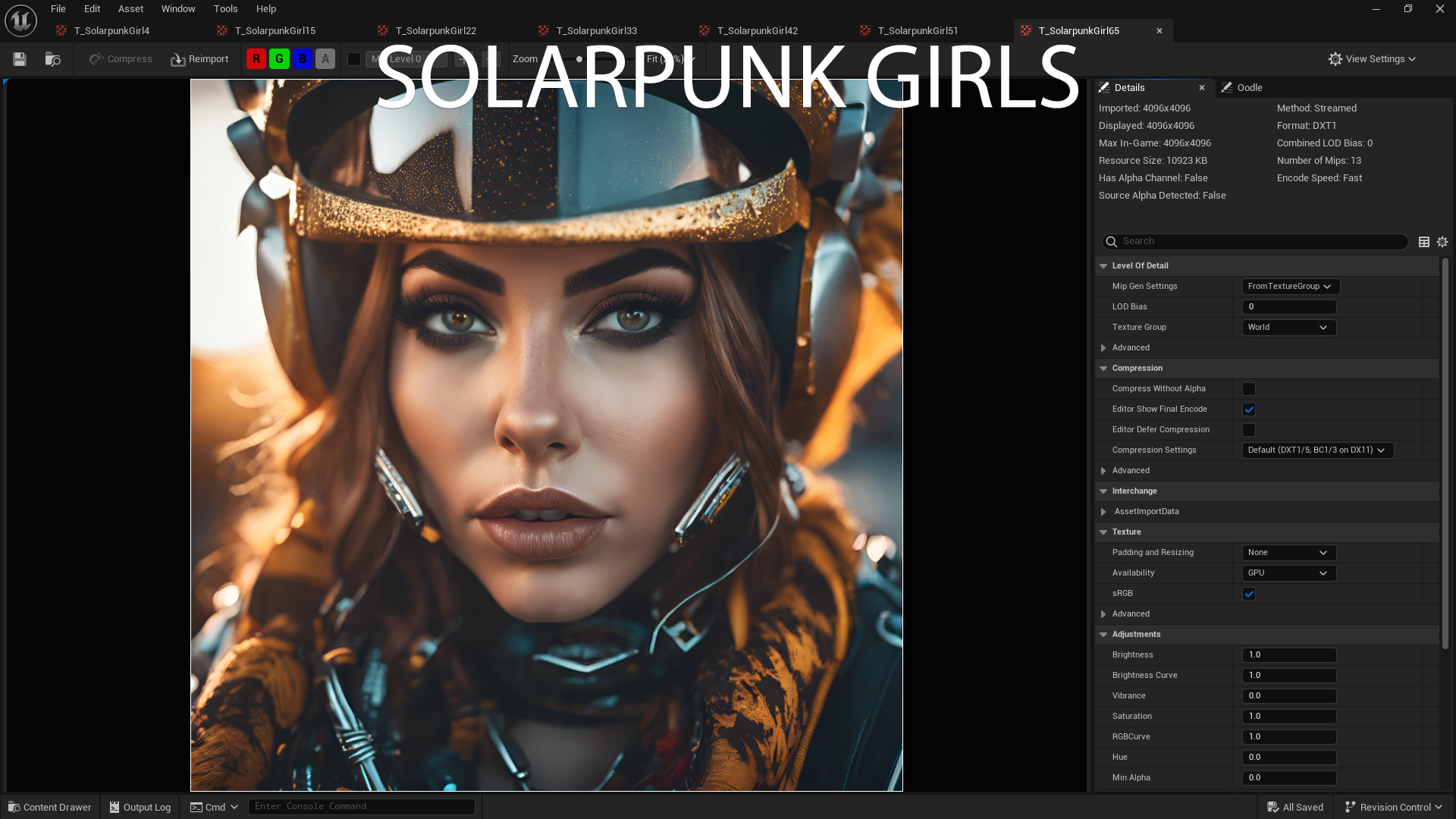Open the Mip Gen Settings dropdown

1290,287
